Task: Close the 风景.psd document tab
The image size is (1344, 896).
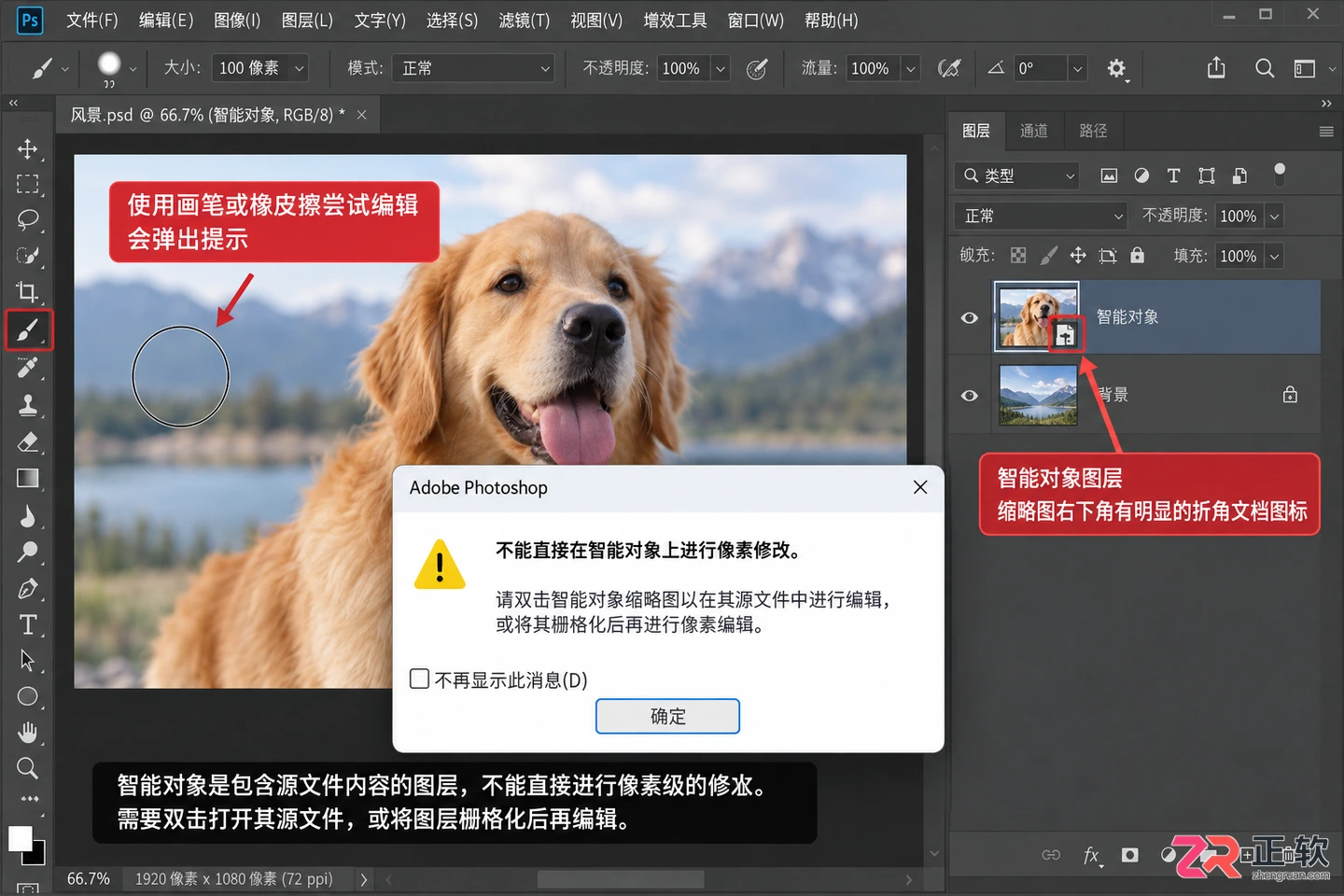Action: coord(361,115)
